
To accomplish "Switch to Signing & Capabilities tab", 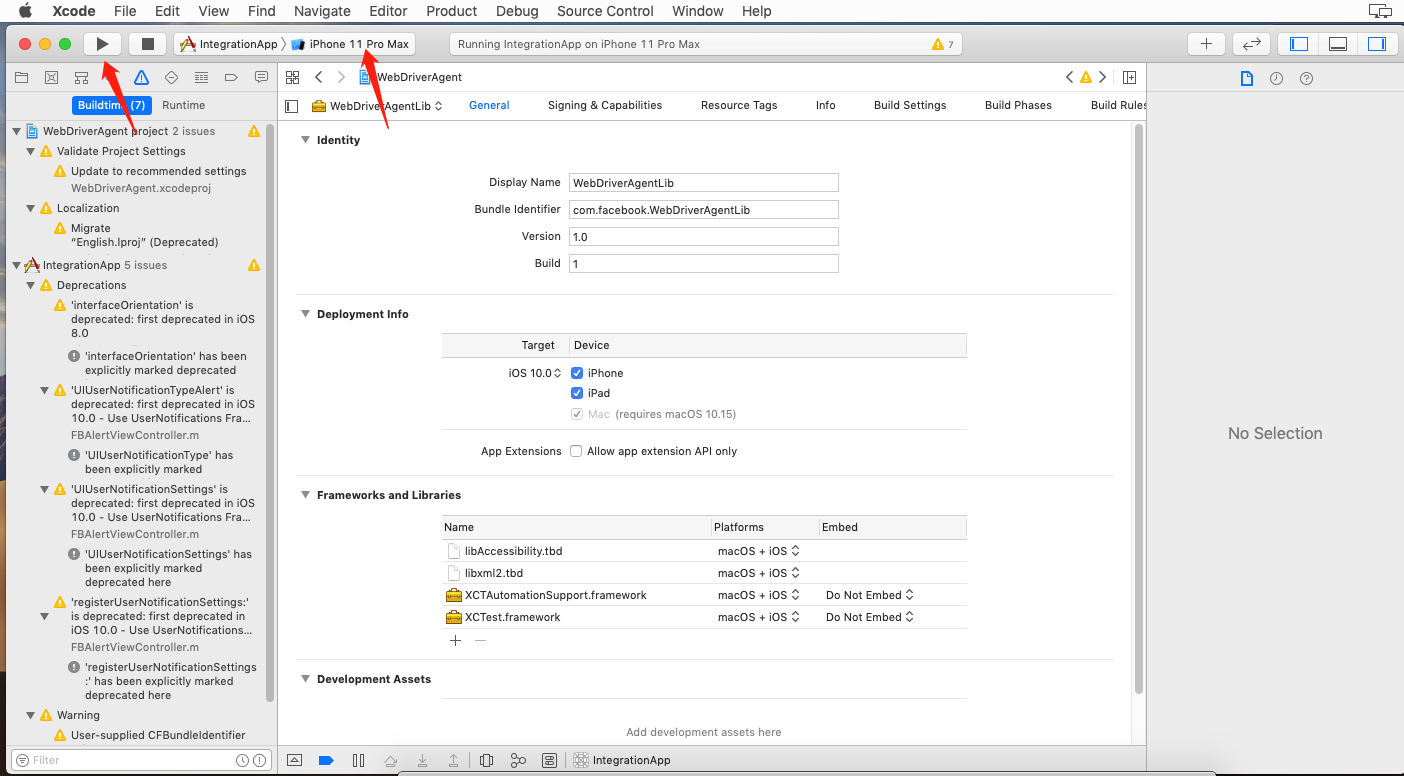I will [x=605, y=105].
